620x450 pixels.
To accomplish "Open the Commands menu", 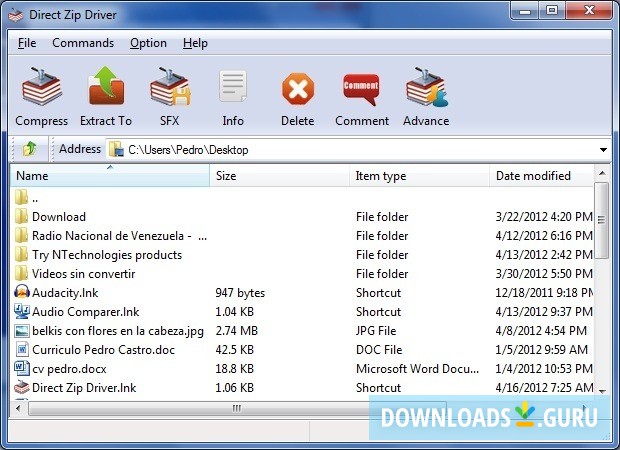I will tap(83, 43).
